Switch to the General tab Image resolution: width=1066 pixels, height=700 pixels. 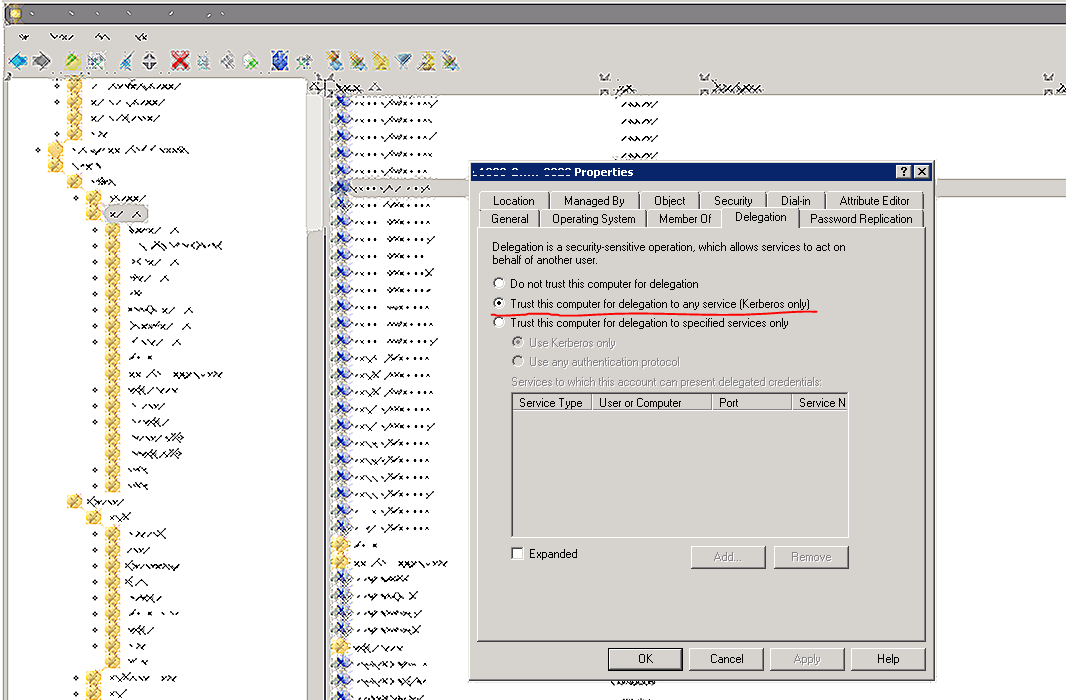[510, 219]
